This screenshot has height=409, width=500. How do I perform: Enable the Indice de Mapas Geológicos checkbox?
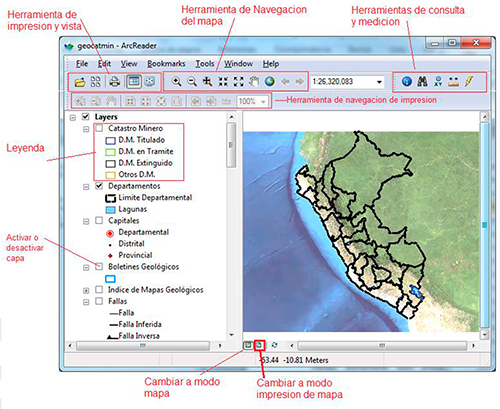(x=99, y=289)
